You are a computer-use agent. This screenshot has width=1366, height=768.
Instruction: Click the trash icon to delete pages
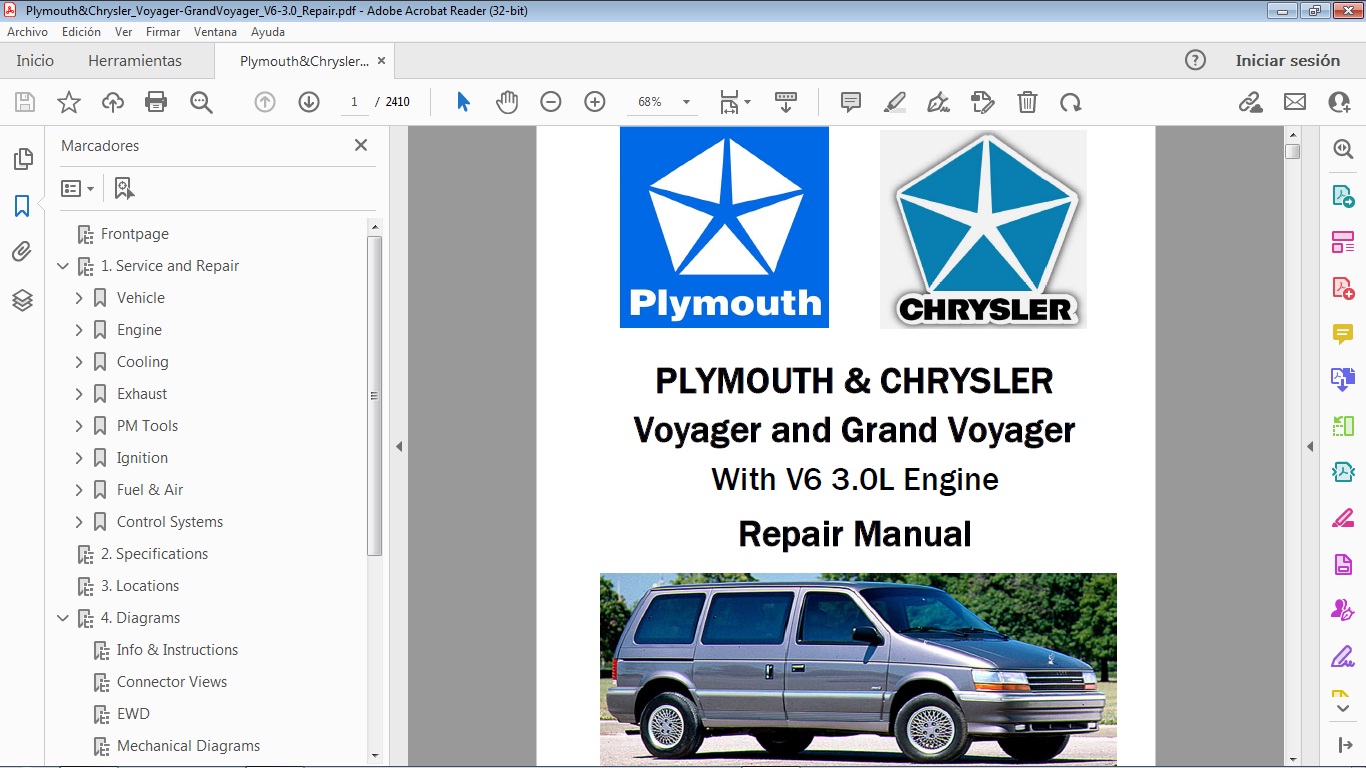pyautogui.click(x=1027, y=101)
